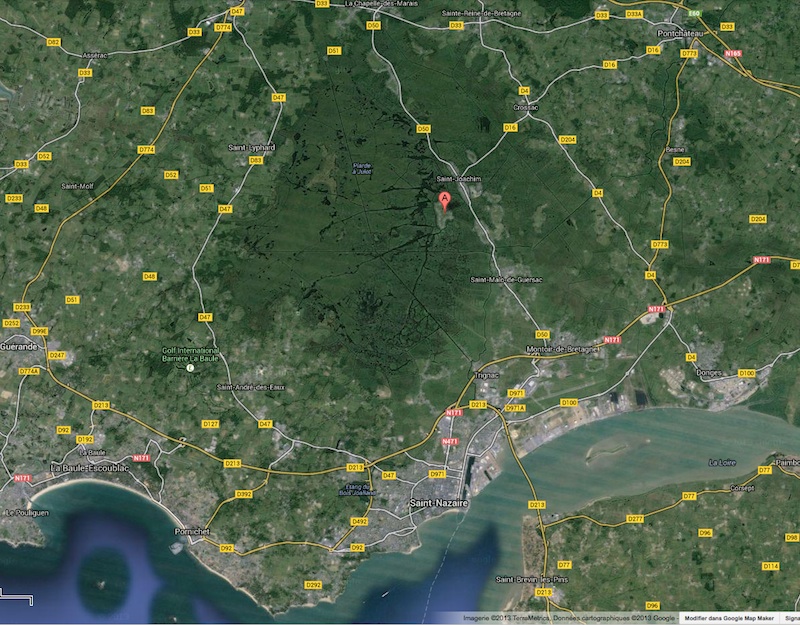800x625 pixels.
Task: Click the Montoir-de-Bretagne label
Action: 561,348
